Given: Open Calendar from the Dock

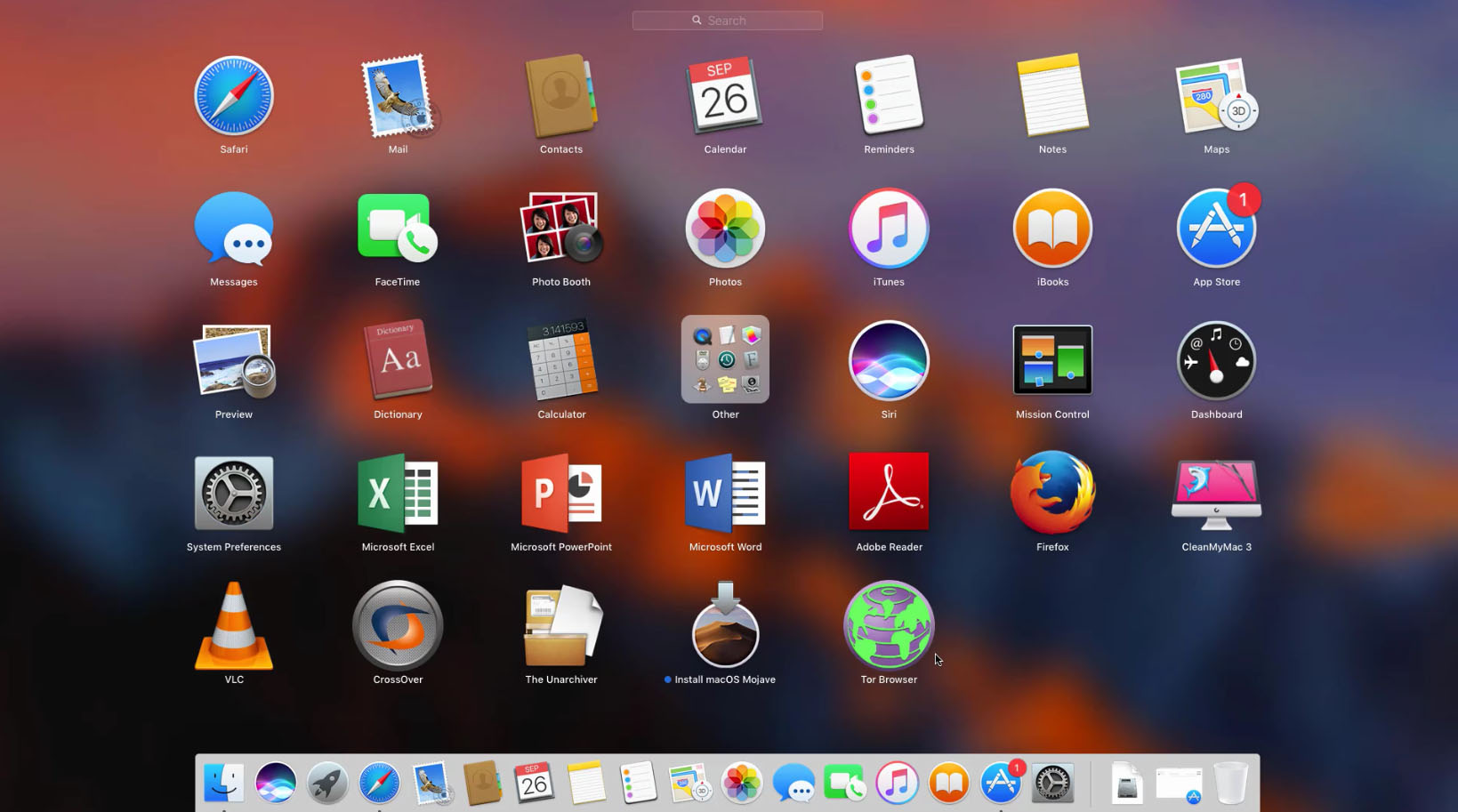Looking at the screenshot, I should pyautogui.click(x=535, y=784).
